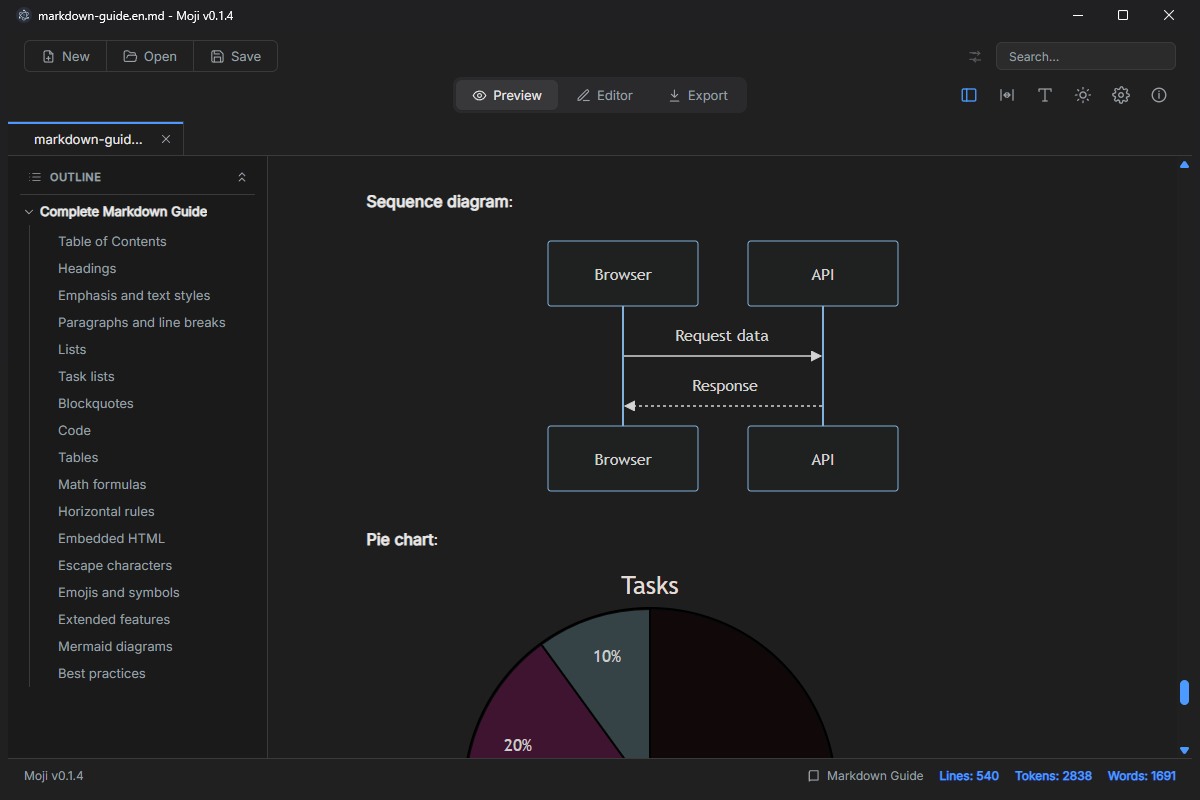Go to Math formulas in outline
This screenshot has width=1200, height=800.
pyautogui.click(x=102, y=484)
